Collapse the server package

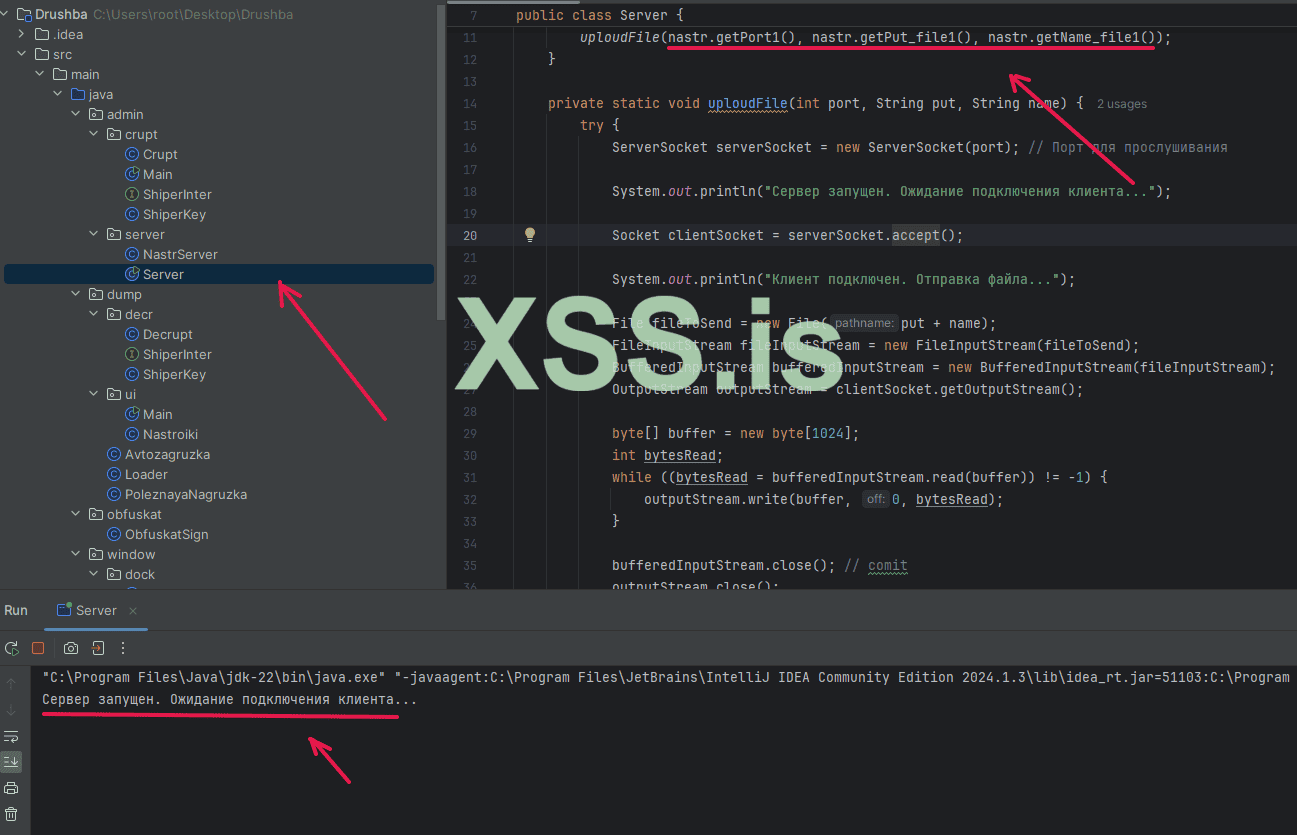tap(95, 234)
